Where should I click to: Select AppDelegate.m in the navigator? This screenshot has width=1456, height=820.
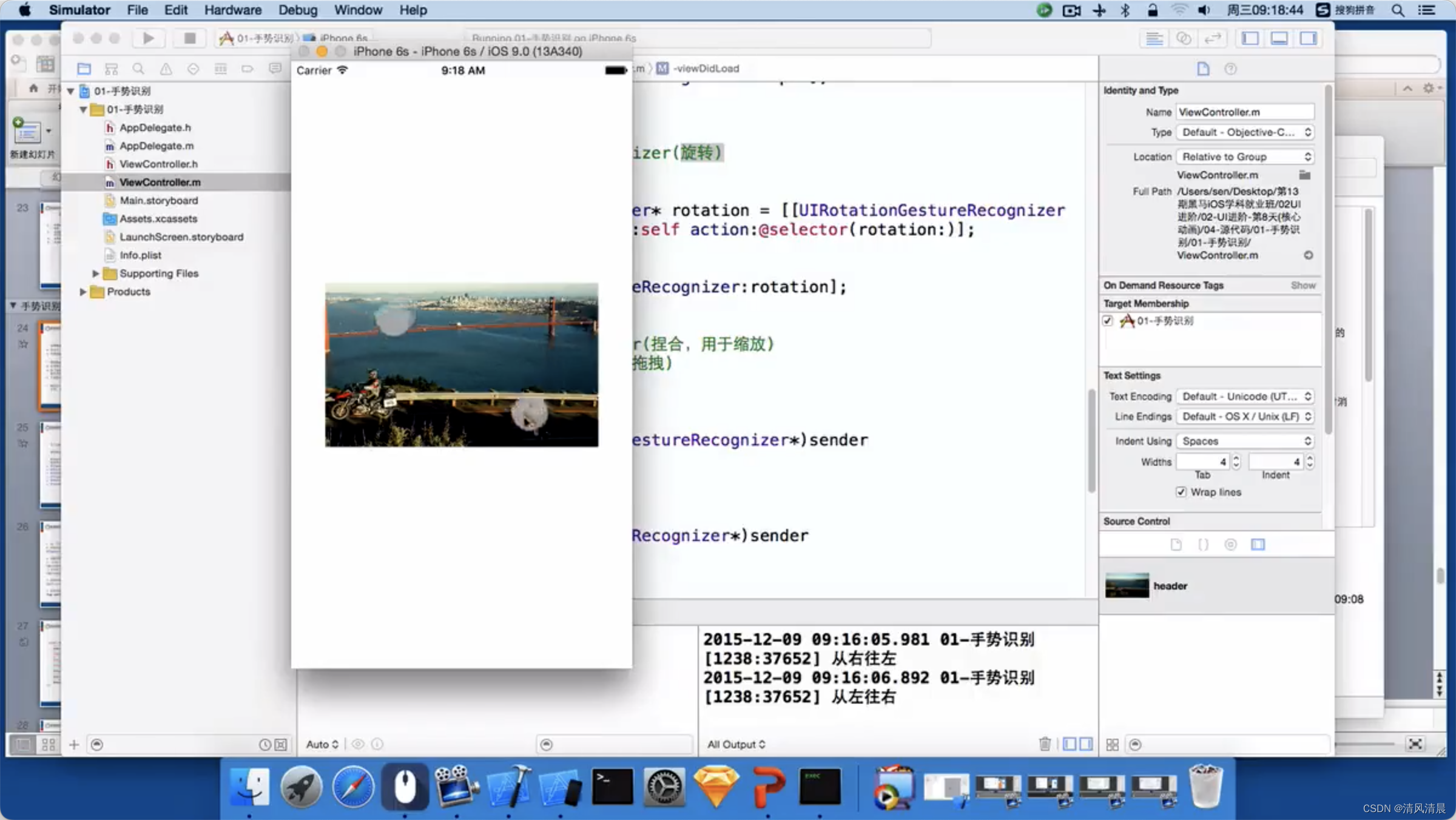click(157, 146)
